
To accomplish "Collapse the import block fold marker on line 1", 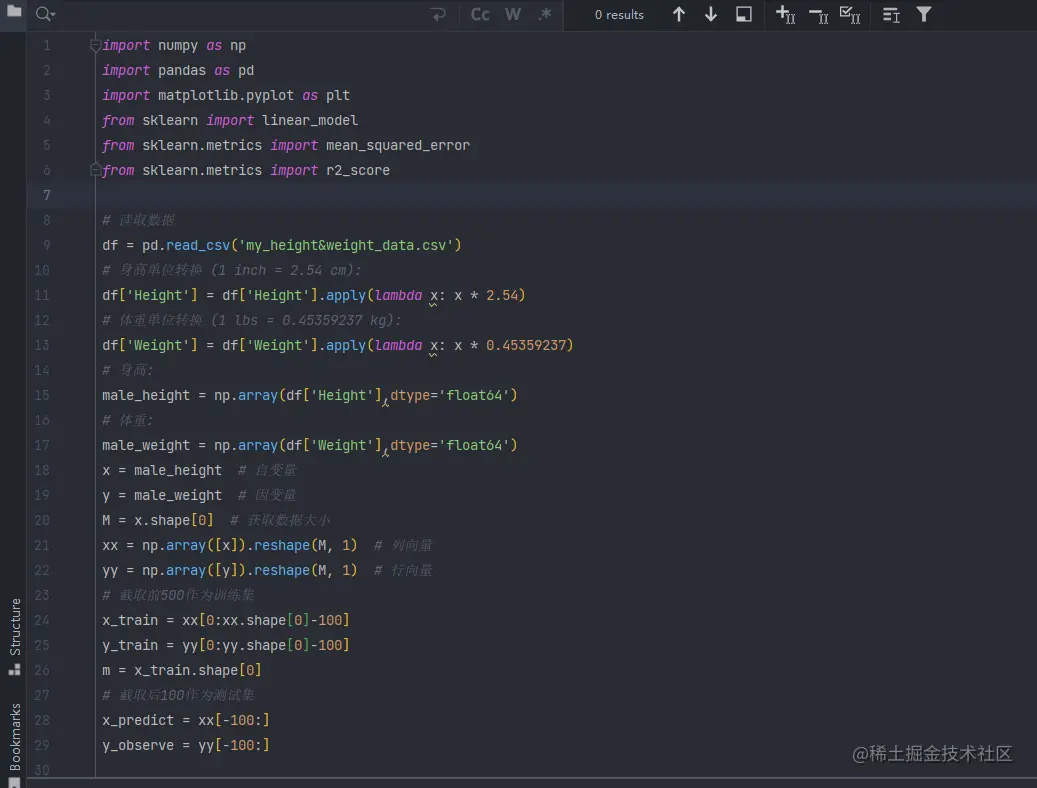I will [95, 45].
